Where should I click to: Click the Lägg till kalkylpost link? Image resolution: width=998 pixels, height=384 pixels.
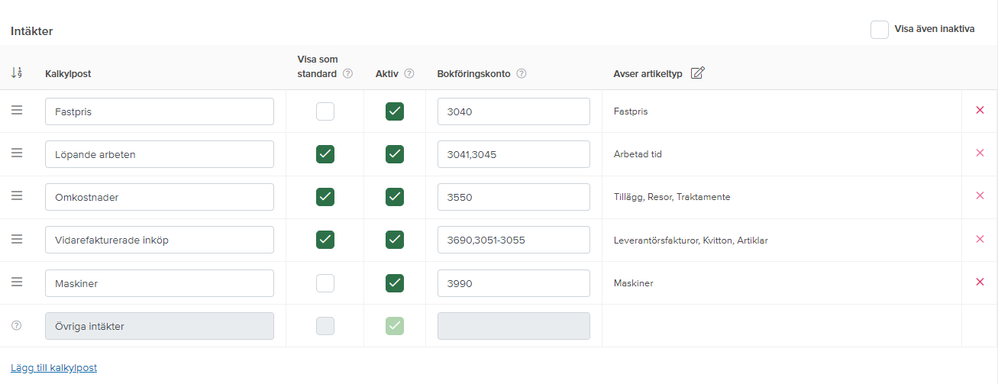(54, 367)
